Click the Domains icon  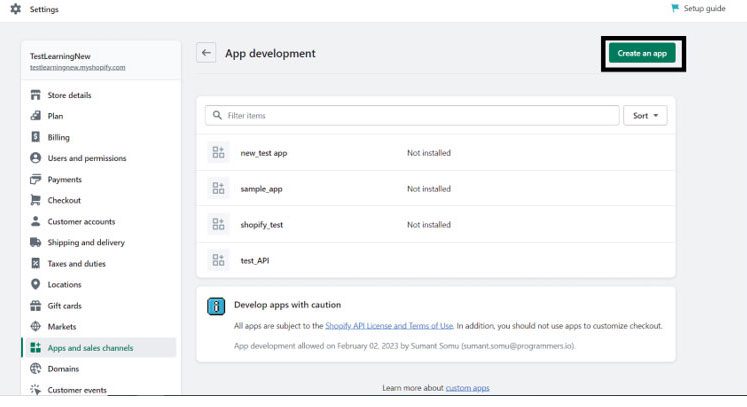click(x=36, y=368)
